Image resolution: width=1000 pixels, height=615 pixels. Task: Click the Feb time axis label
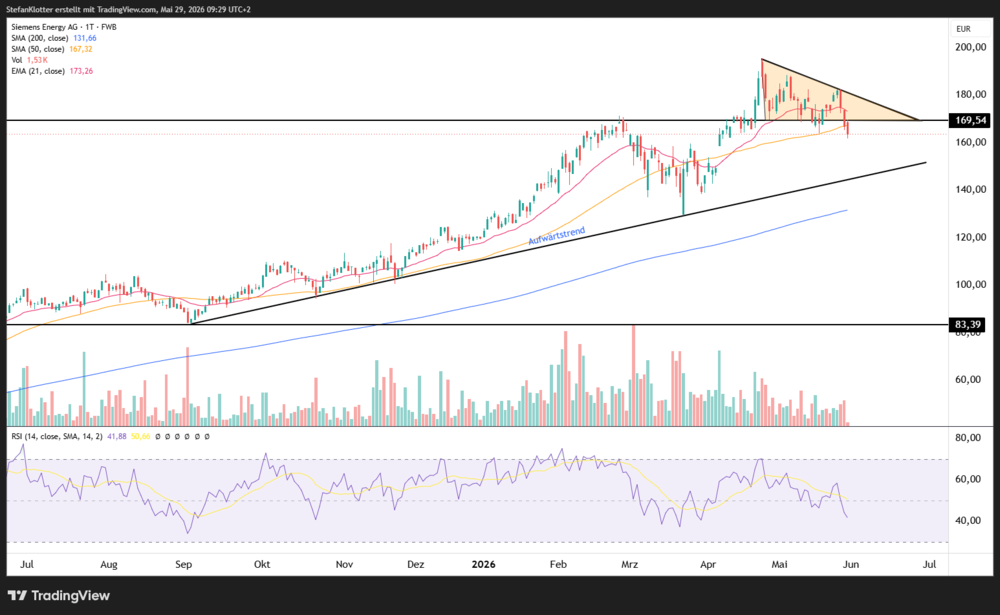coord(558,565)
